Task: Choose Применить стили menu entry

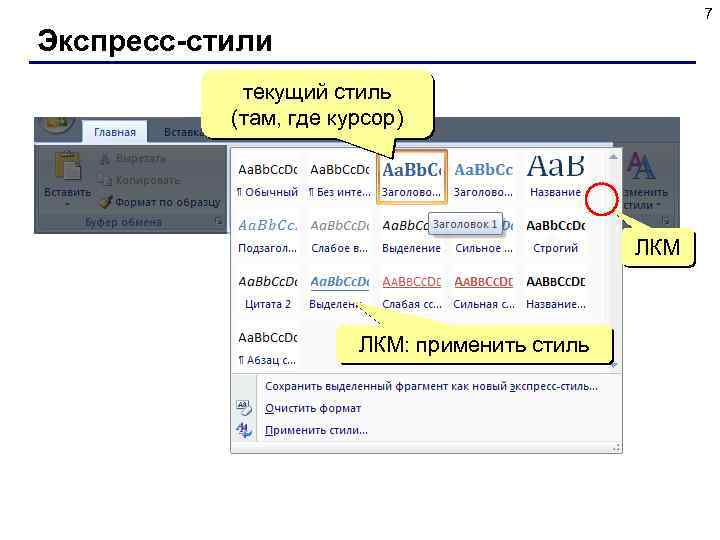Action: pos(316,430)
